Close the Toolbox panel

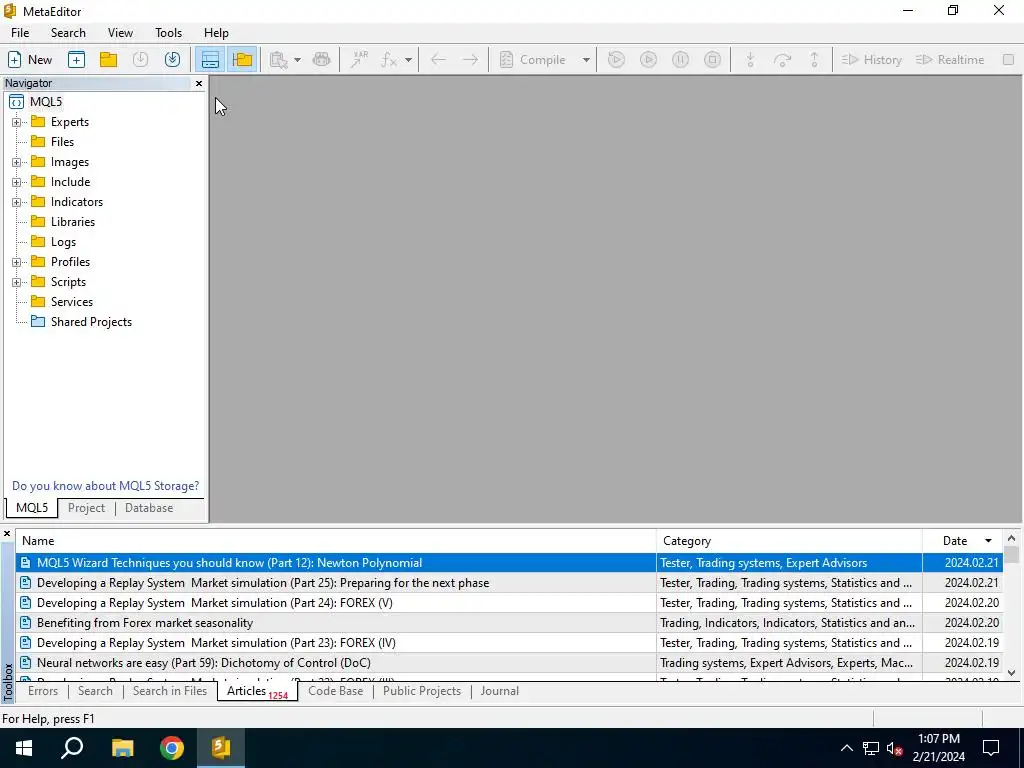(7, 534)
